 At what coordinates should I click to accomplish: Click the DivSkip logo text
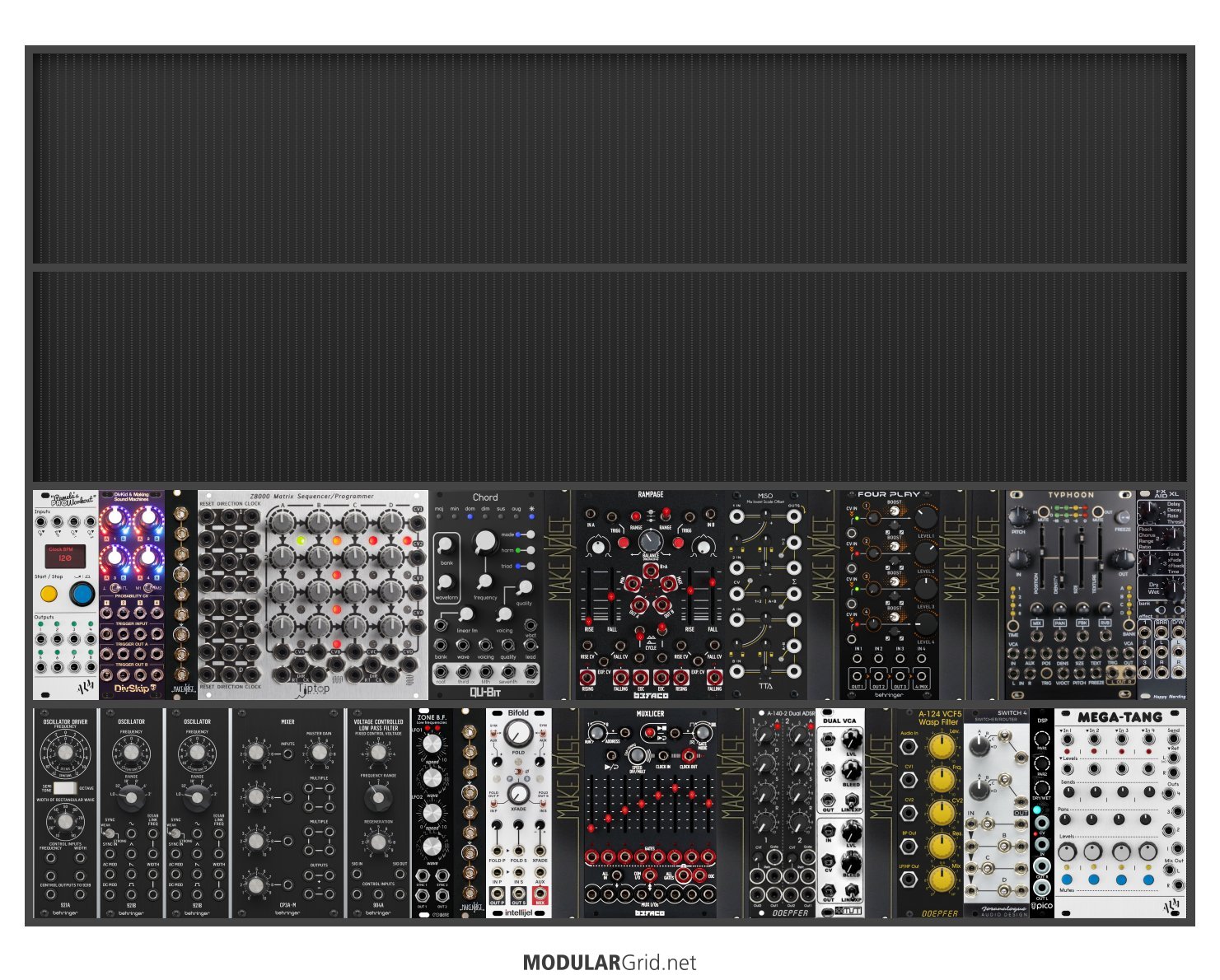(132, 688)
